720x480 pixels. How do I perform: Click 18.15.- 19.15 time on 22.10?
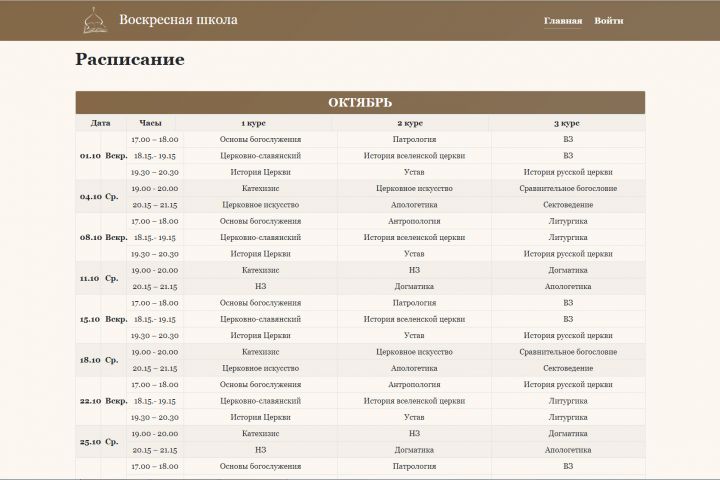click(155, 401)
